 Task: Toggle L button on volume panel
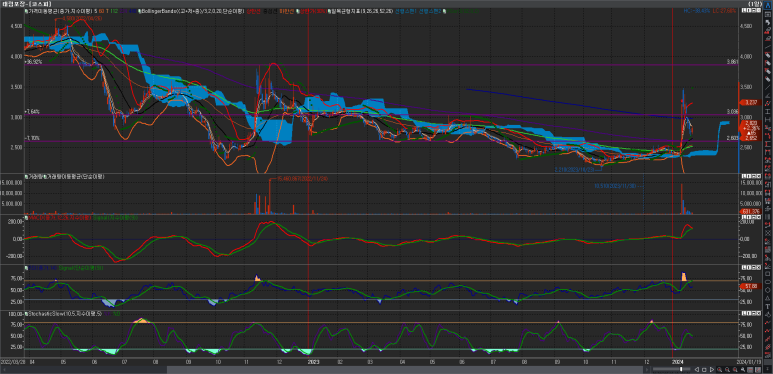744,176
